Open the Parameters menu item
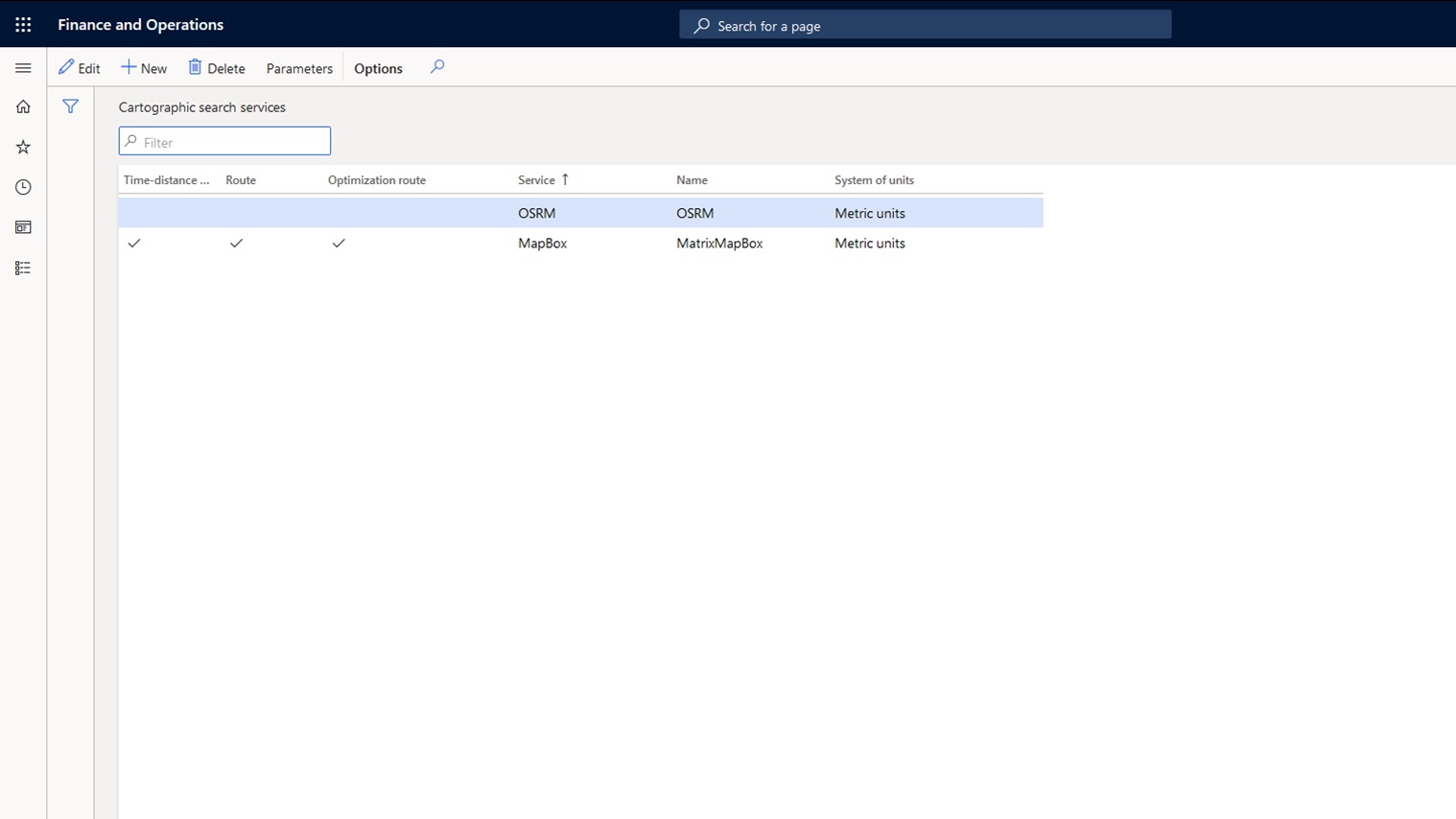1456x819 pixels. (299, 68)
